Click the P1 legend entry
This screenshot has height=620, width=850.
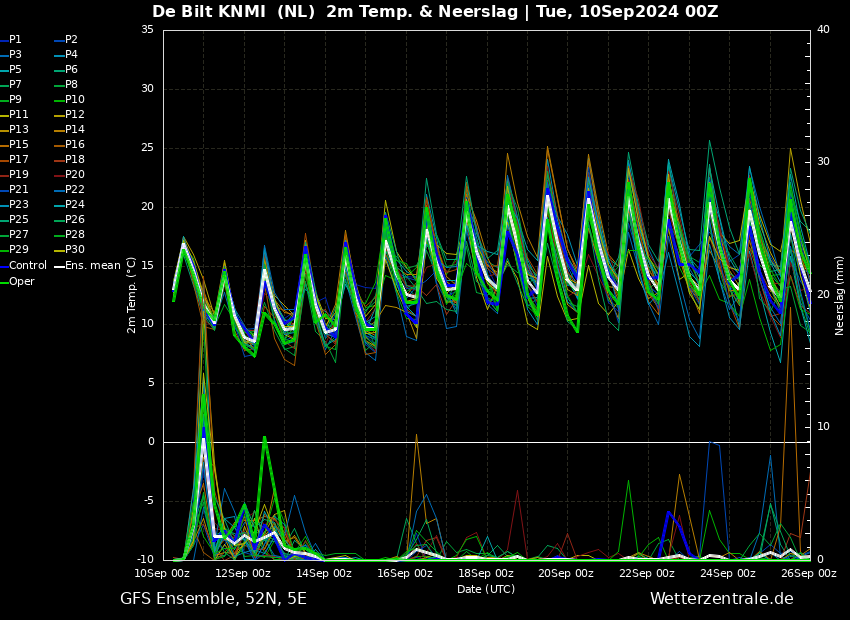15,40
